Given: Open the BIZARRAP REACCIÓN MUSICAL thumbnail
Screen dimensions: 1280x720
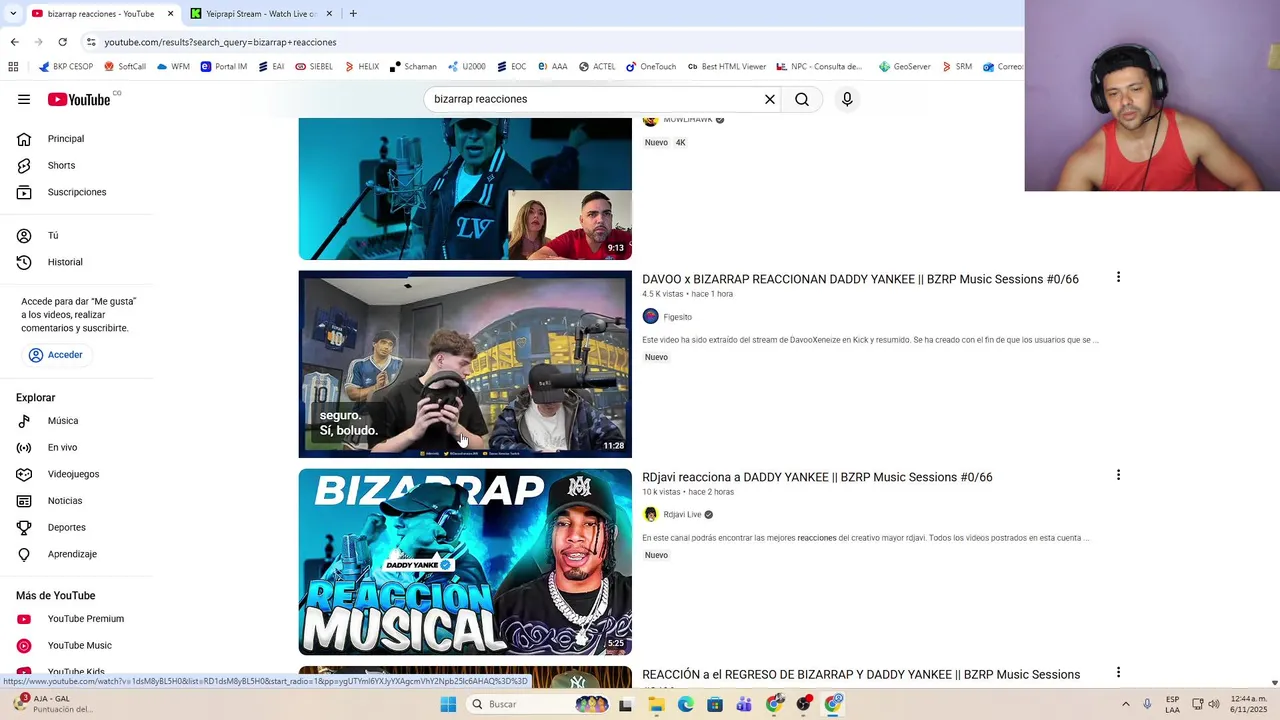Looking at the screenshot, I should 465,562.
